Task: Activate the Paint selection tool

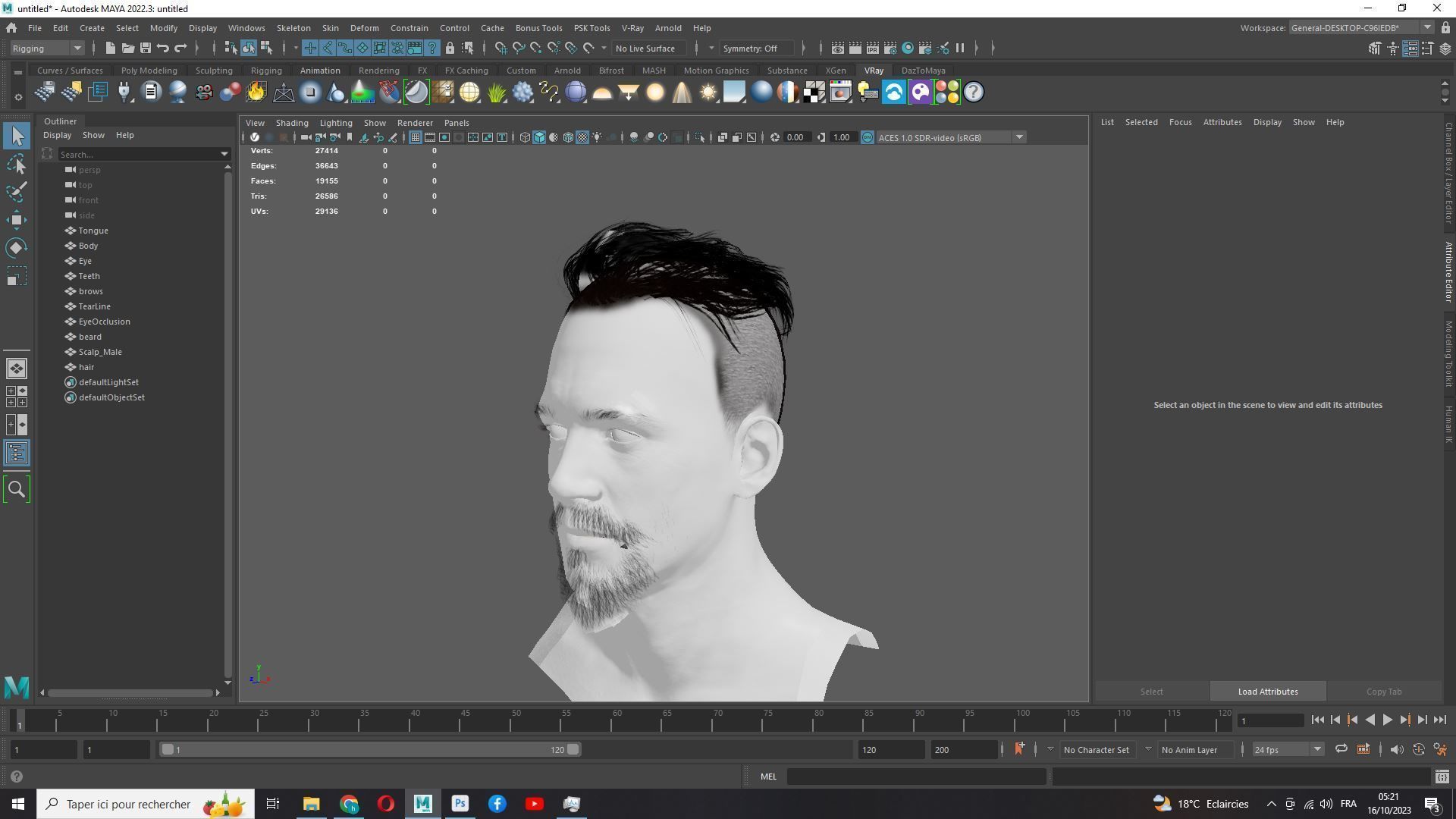Action: (x=17, y=191)
